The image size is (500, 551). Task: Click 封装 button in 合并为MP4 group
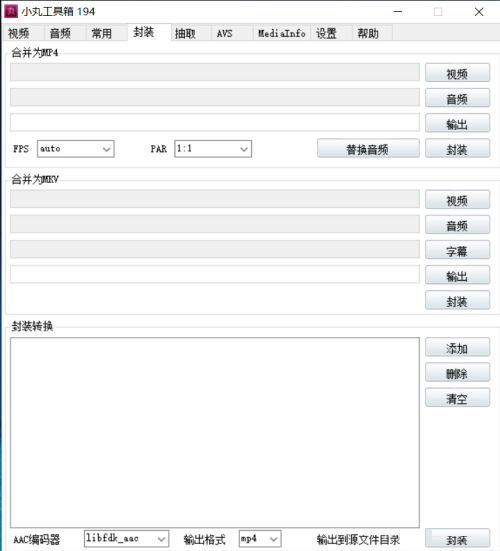(x=457, y=149)
